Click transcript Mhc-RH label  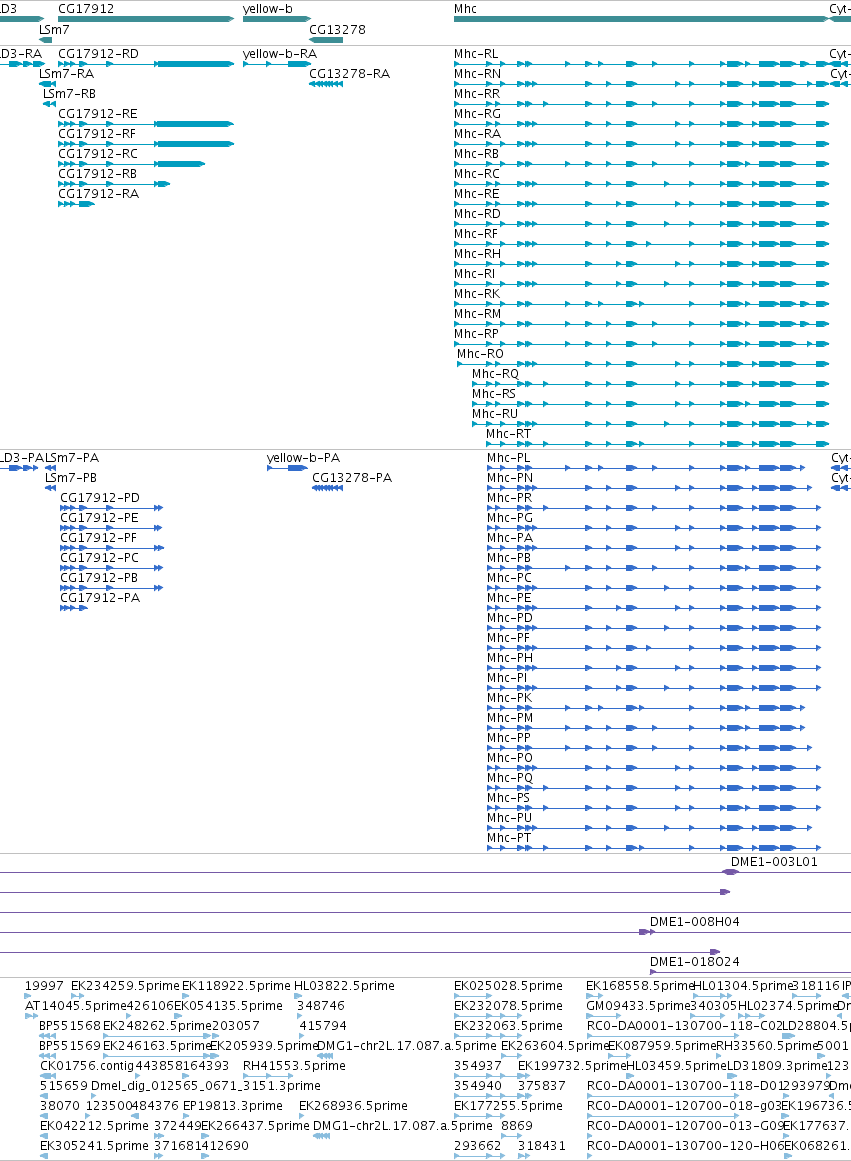(477, 254)
